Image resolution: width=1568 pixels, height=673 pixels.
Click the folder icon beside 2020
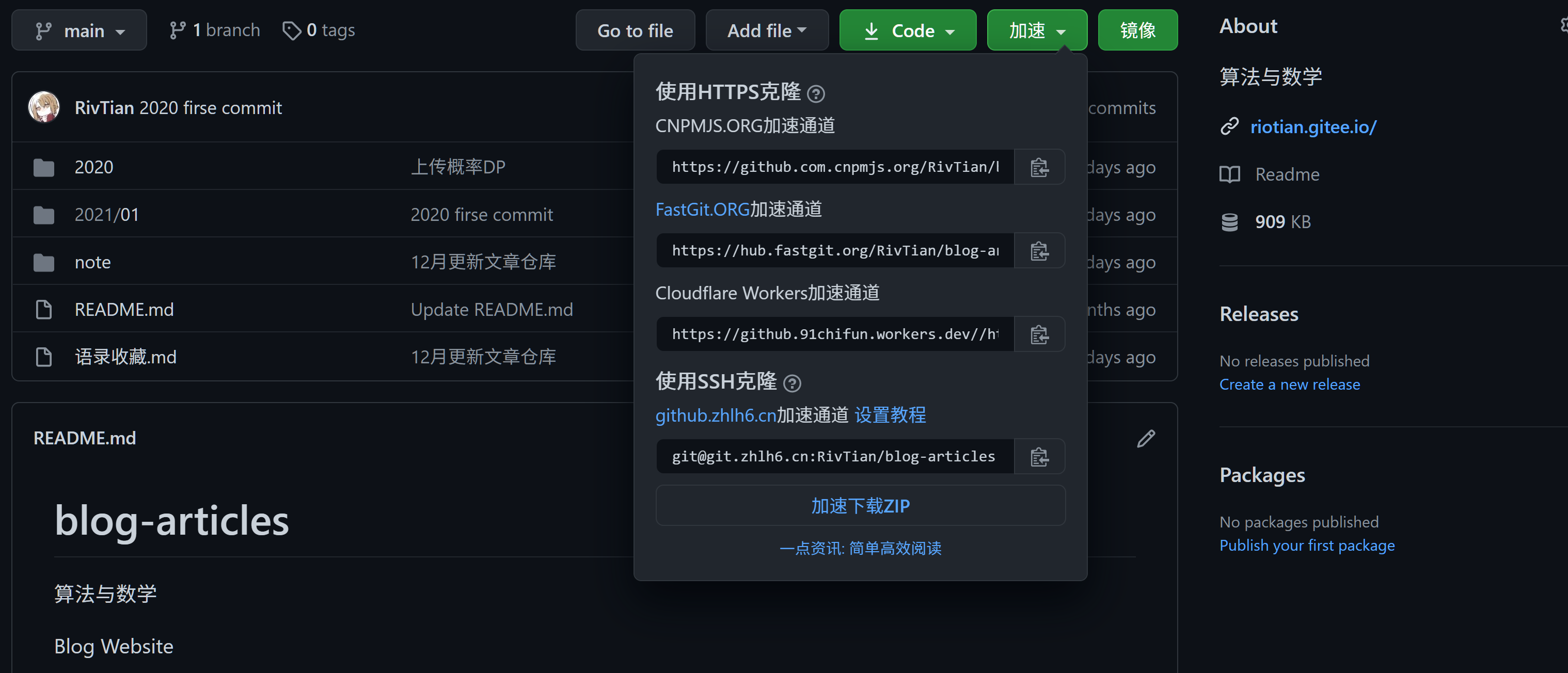pyautogui.click(x=44, y=167)
